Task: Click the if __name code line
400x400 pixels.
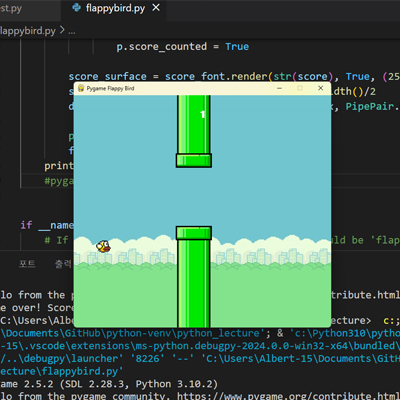Action: click(47, 225)
